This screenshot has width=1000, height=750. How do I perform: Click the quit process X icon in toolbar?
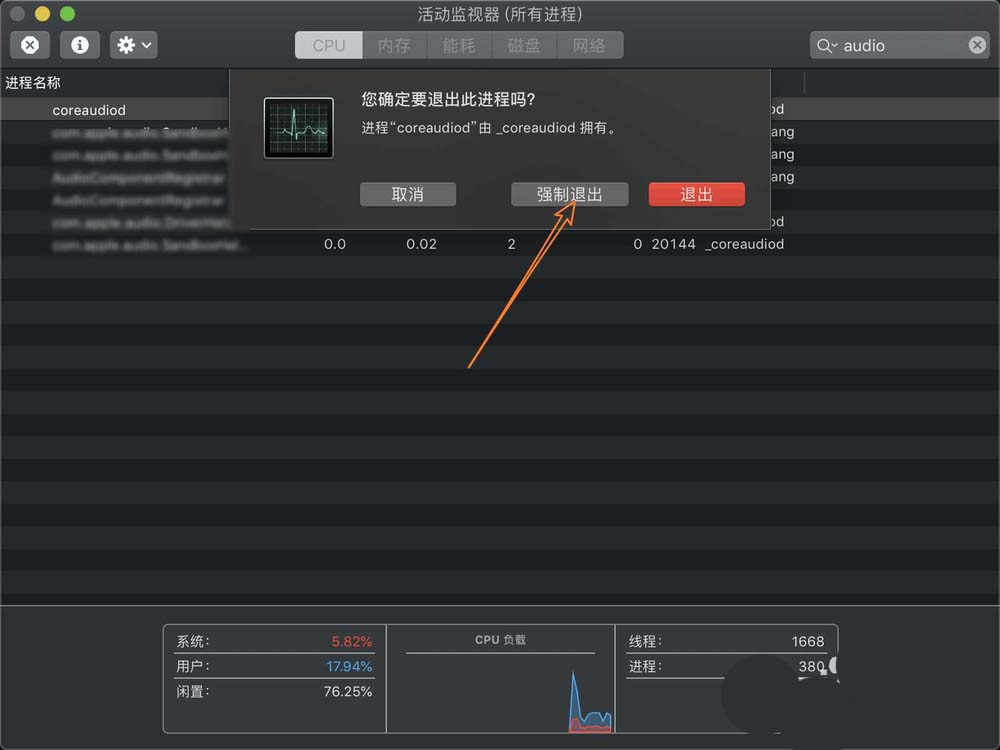30,44
